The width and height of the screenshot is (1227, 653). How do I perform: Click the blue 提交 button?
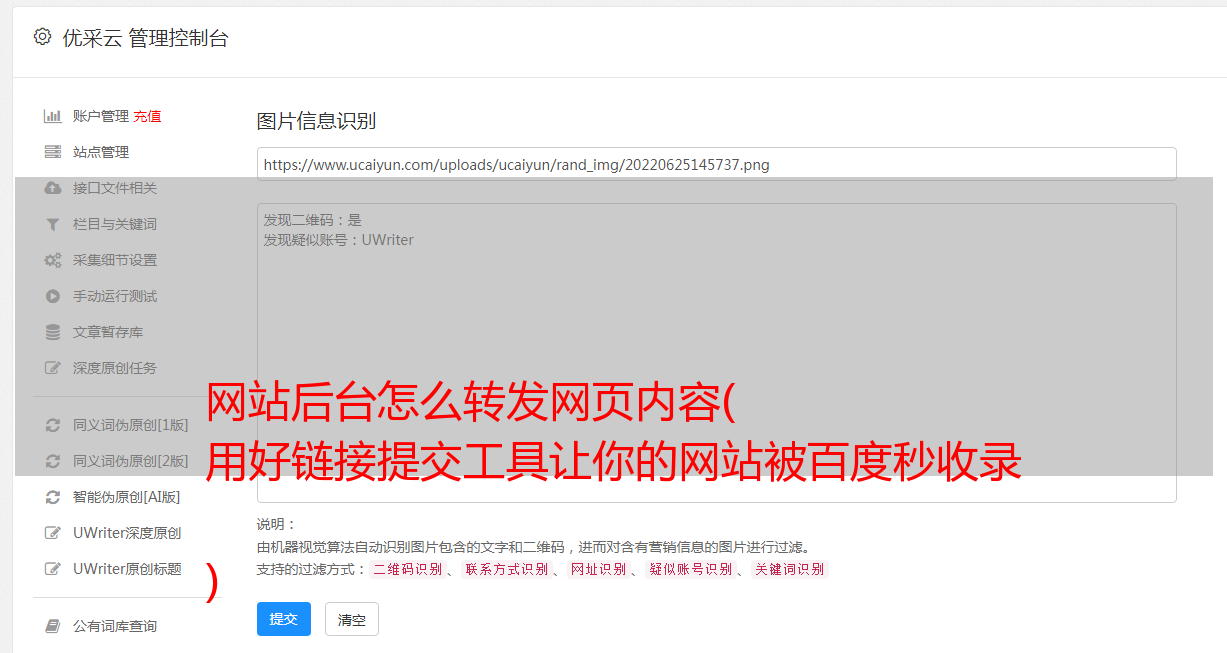click(x=284, y=619)
